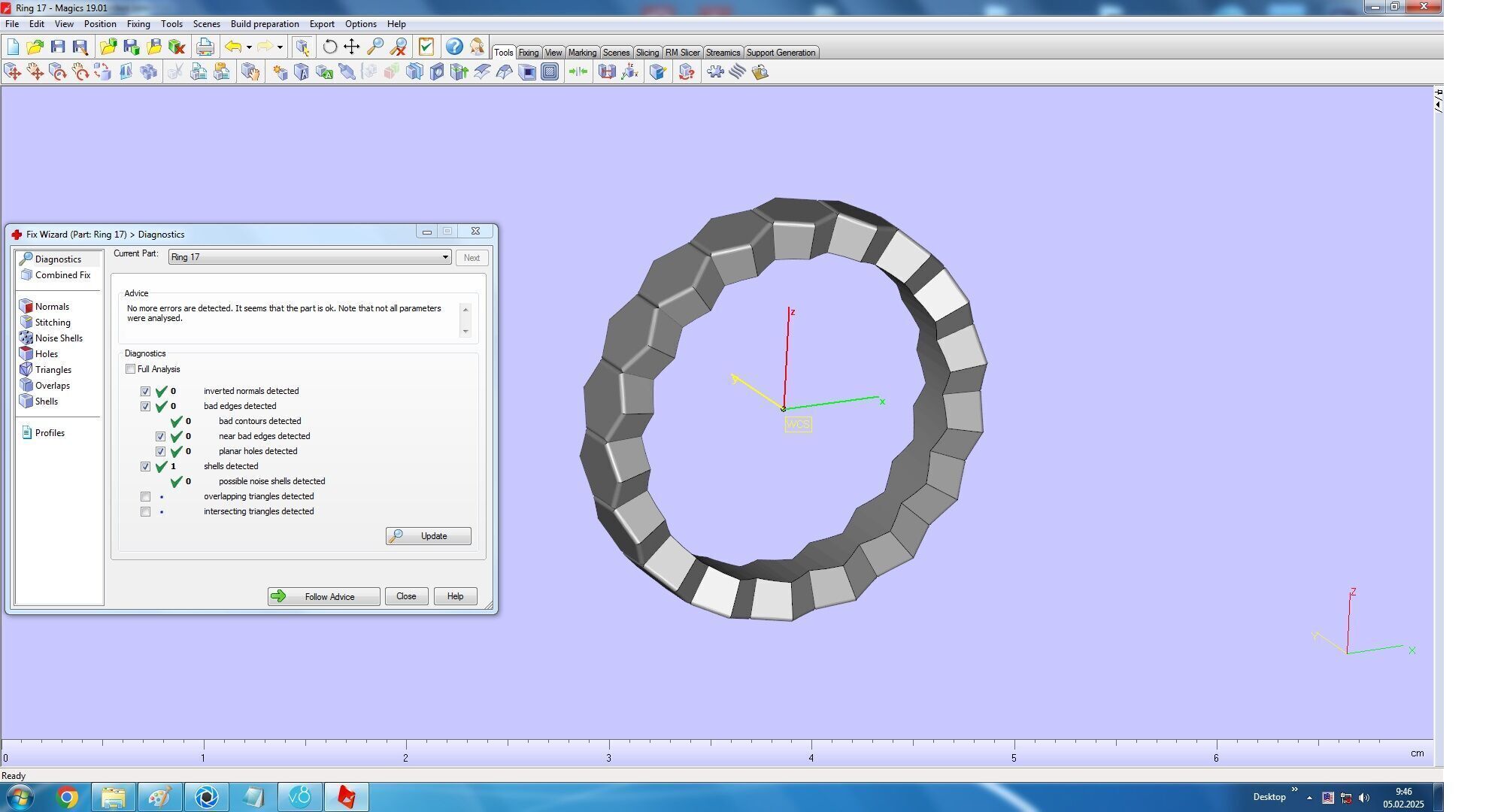Click the Print icon
Image resolution: width=1504 pixels, height=812 pixels.
205,47
